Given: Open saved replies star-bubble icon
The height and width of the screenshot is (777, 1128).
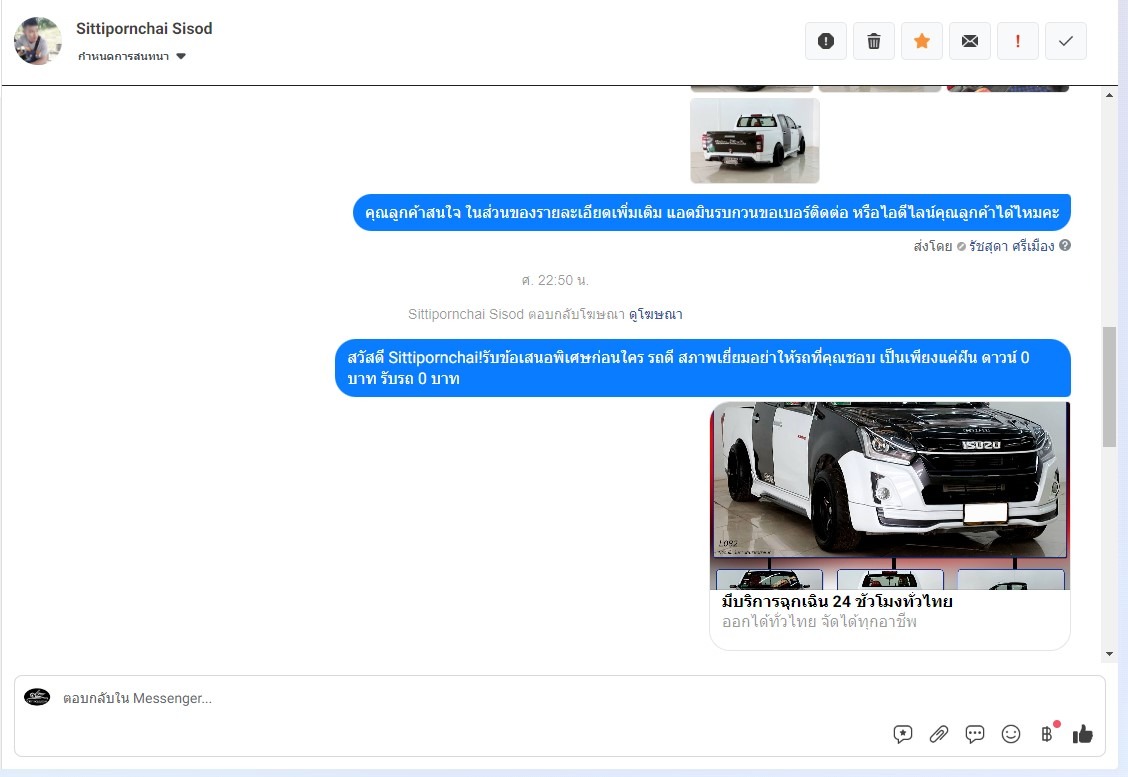Looking at the screenshot, I should point(903,734).
